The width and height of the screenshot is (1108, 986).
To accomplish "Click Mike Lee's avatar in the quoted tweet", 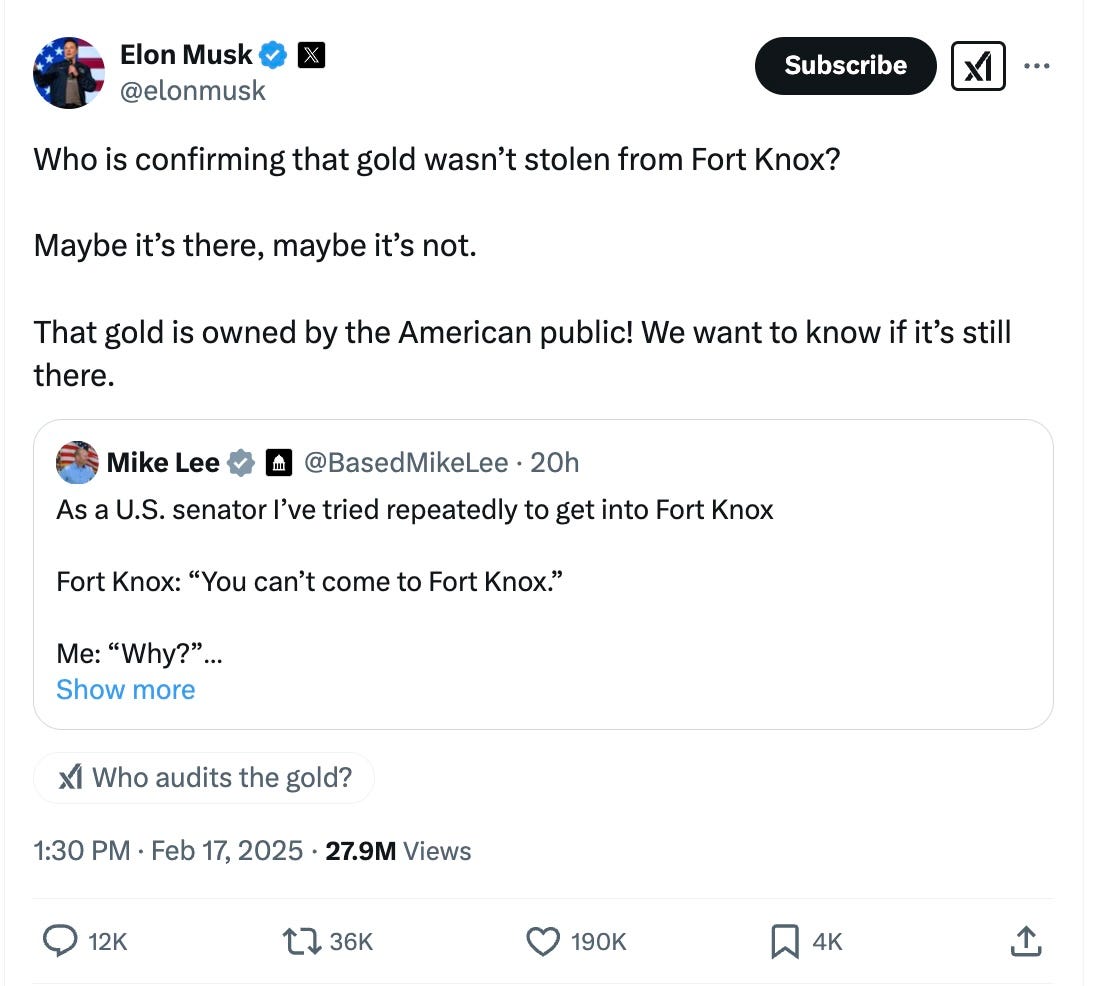I will [76, 462].
